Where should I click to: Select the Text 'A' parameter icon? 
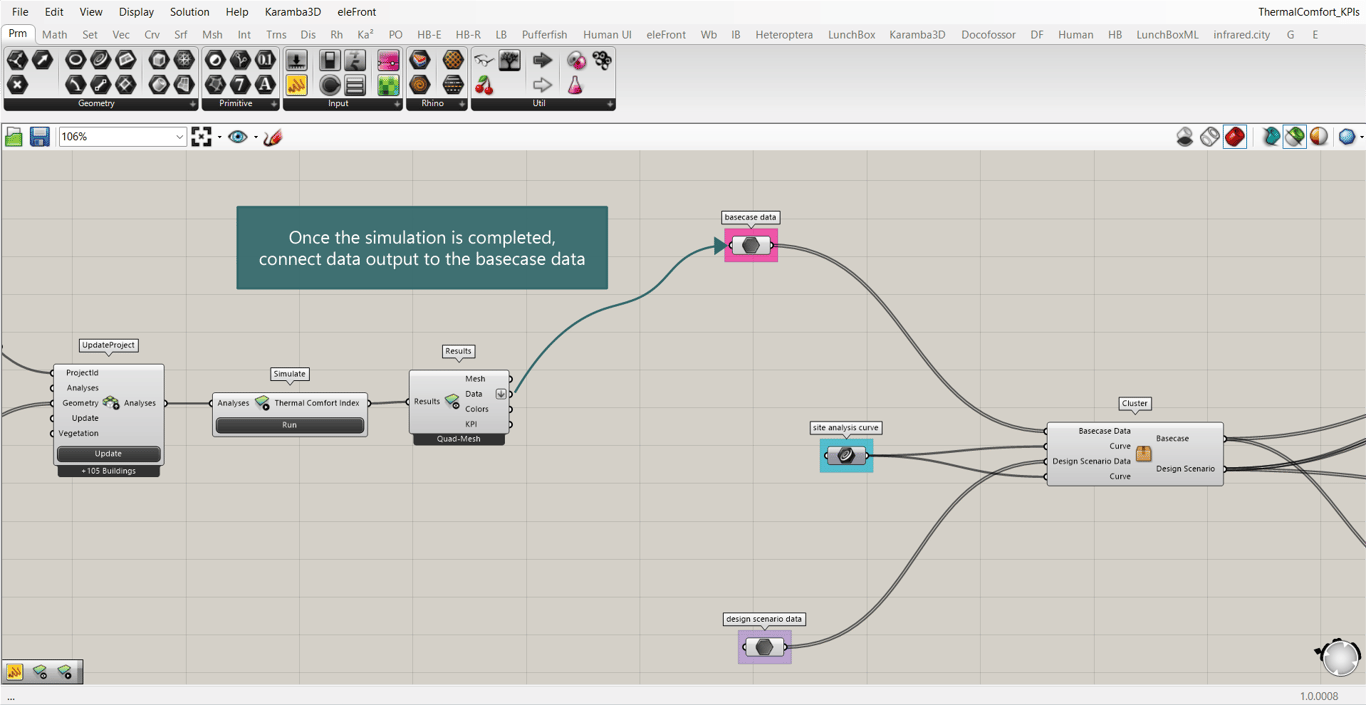click(x=265, y=85)
